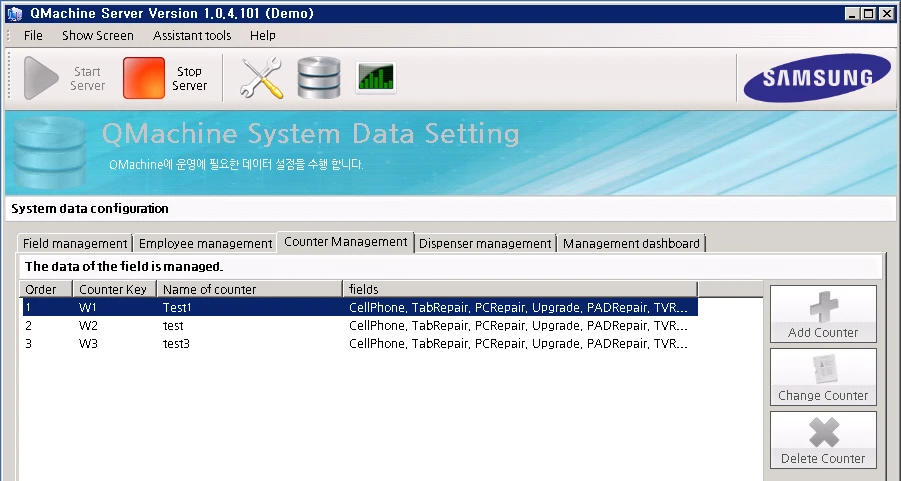Click the Delete Counter button
The width and height of the screenshot is (901, 481).
[x=823, y=440]
